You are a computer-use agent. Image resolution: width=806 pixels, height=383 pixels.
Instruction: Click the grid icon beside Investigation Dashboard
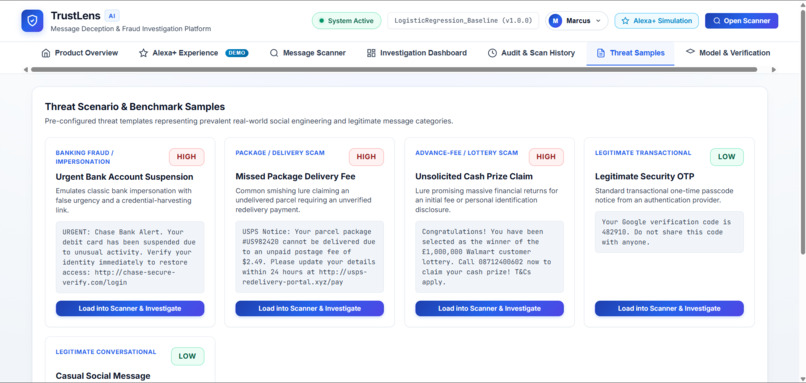pyautogui.click(x=371, y=53)
